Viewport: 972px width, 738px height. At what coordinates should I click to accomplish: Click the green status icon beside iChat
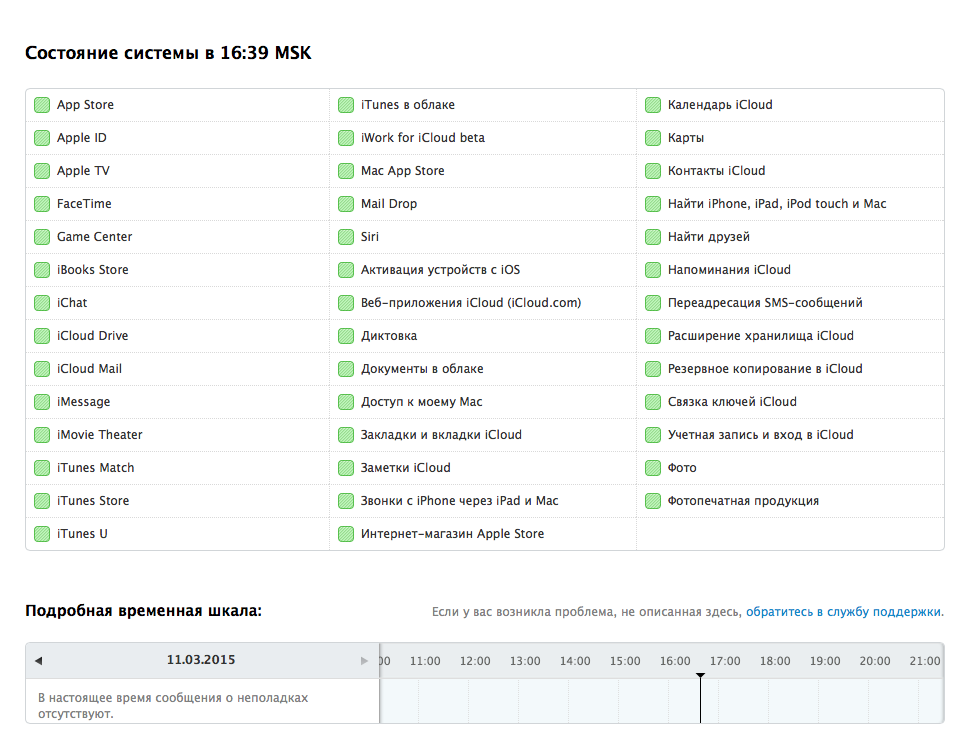(x=42, y=302)
